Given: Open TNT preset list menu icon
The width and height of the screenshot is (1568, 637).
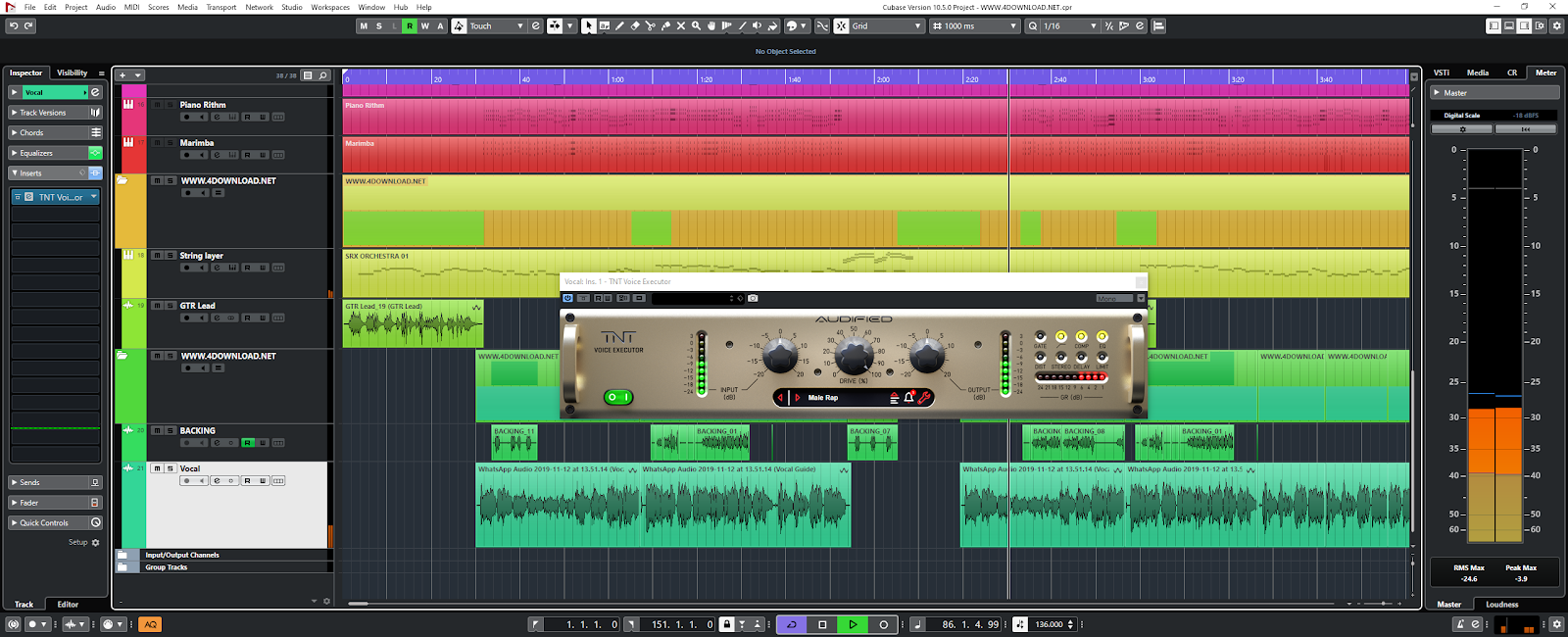Looking at the screenshot, I should (894, 398).
